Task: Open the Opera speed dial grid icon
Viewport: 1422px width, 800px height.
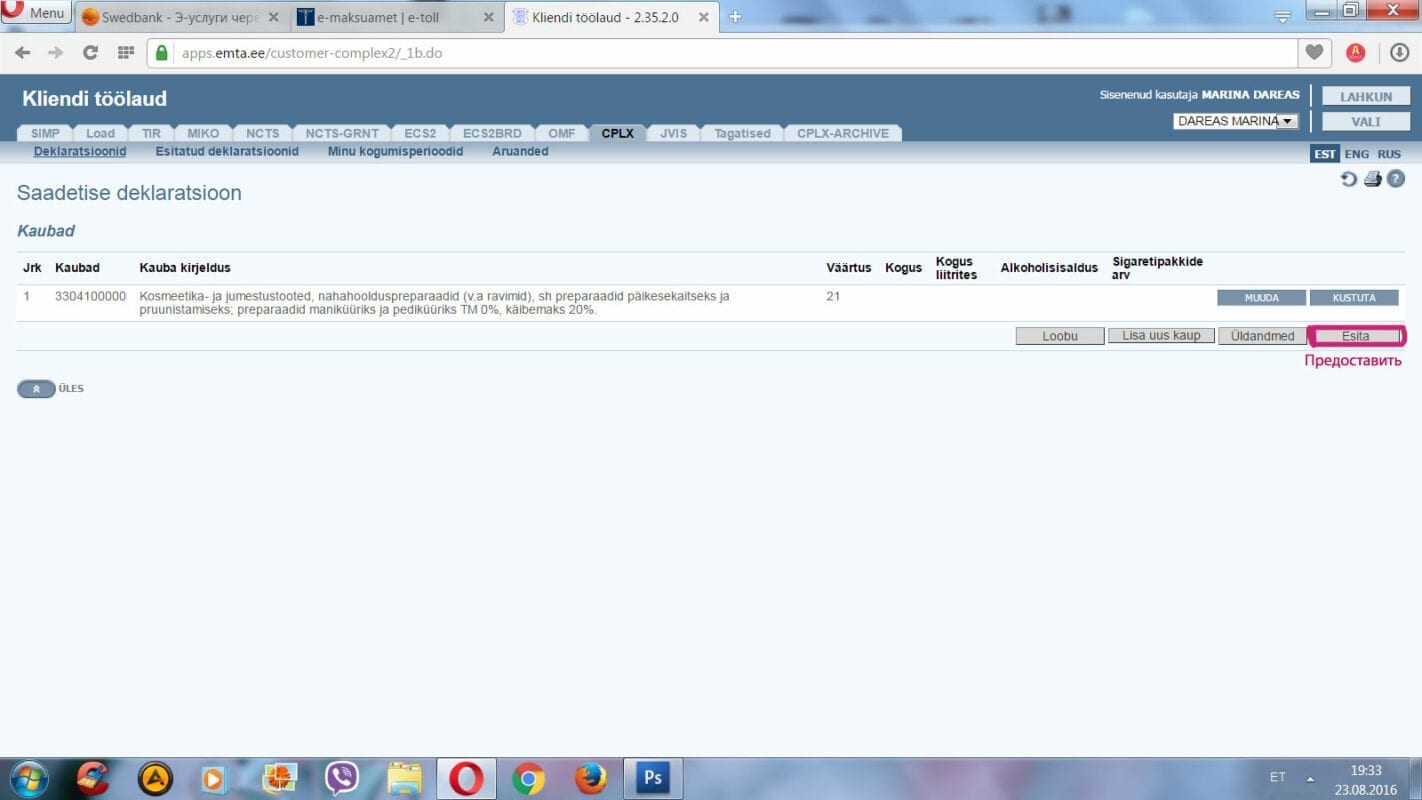Action: (126, 53)
